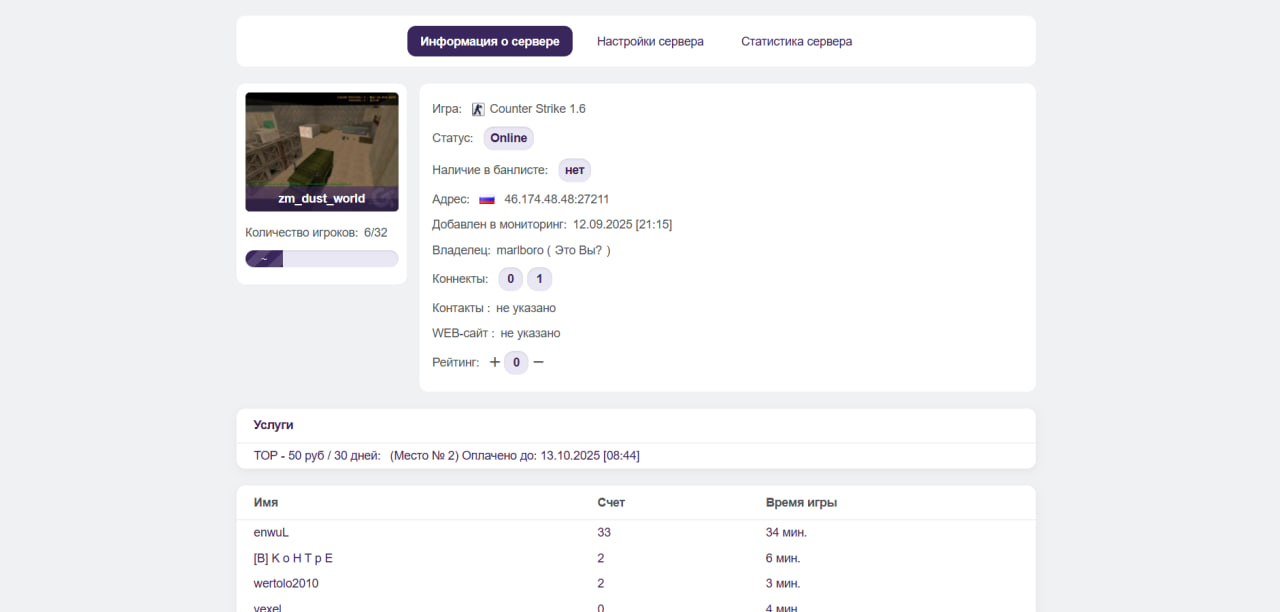
Task: Click the Online status badge
Action: pyautogui.click(x=508, y=138)
